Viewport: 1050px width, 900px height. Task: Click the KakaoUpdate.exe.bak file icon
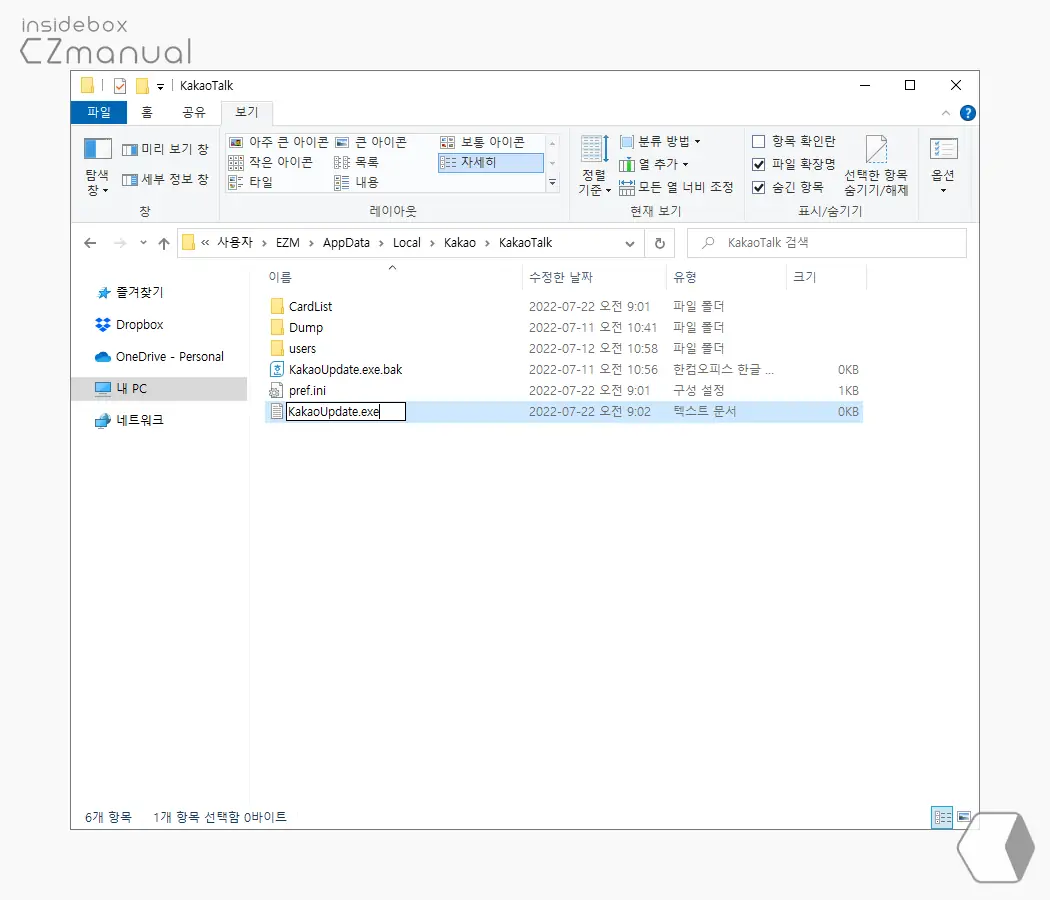pos(277,370)
